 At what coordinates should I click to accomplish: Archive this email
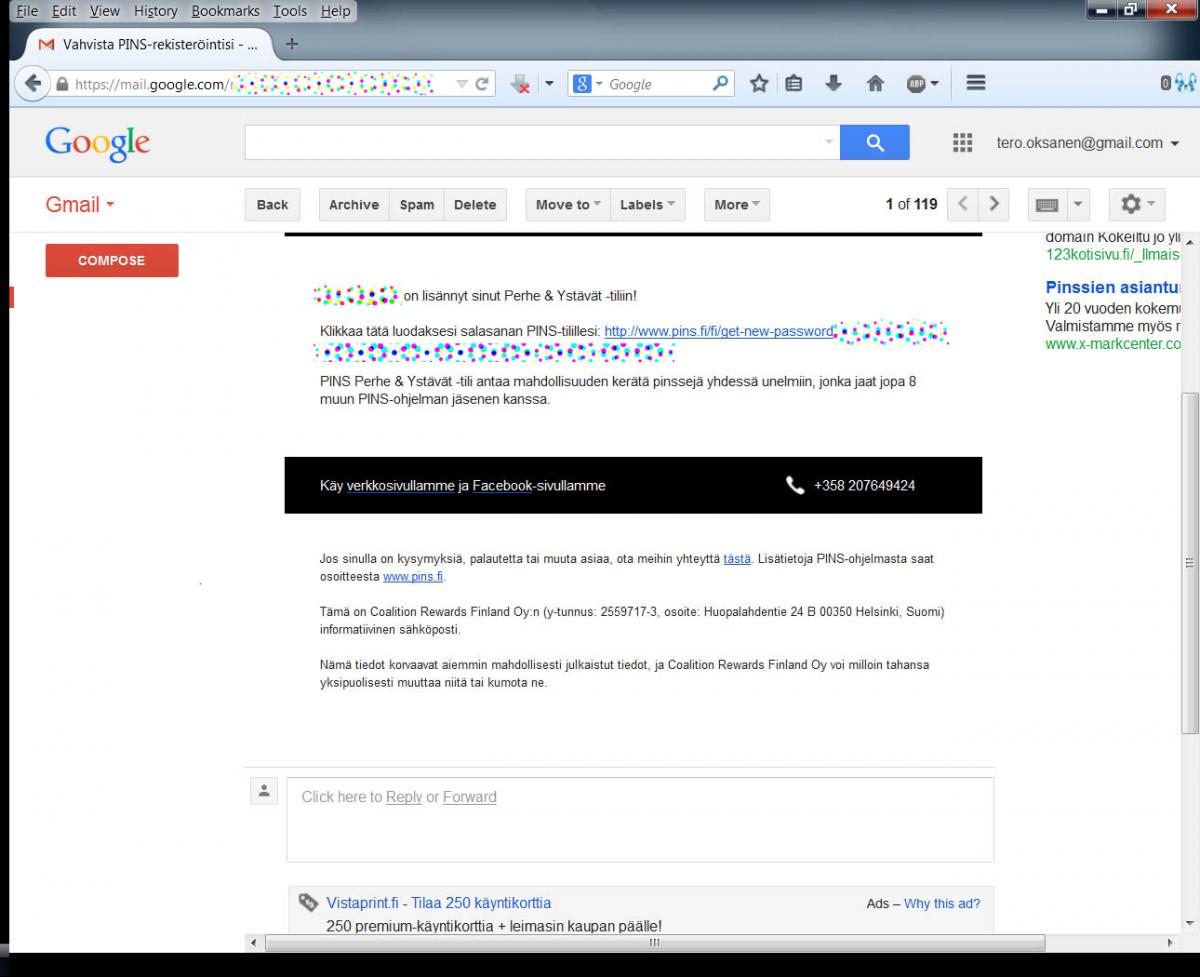(354, 204)
